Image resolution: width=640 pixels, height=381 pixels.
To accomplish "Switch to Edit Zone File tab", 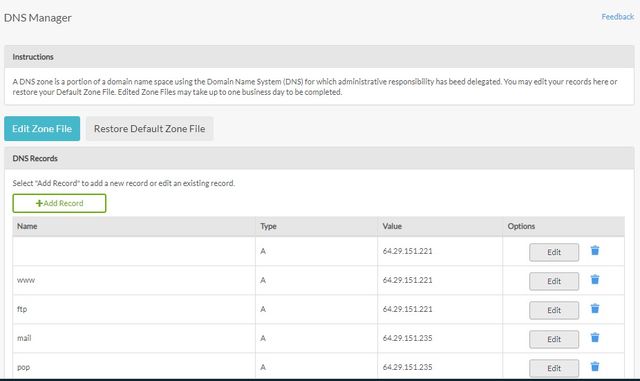I will coord(42,129).
